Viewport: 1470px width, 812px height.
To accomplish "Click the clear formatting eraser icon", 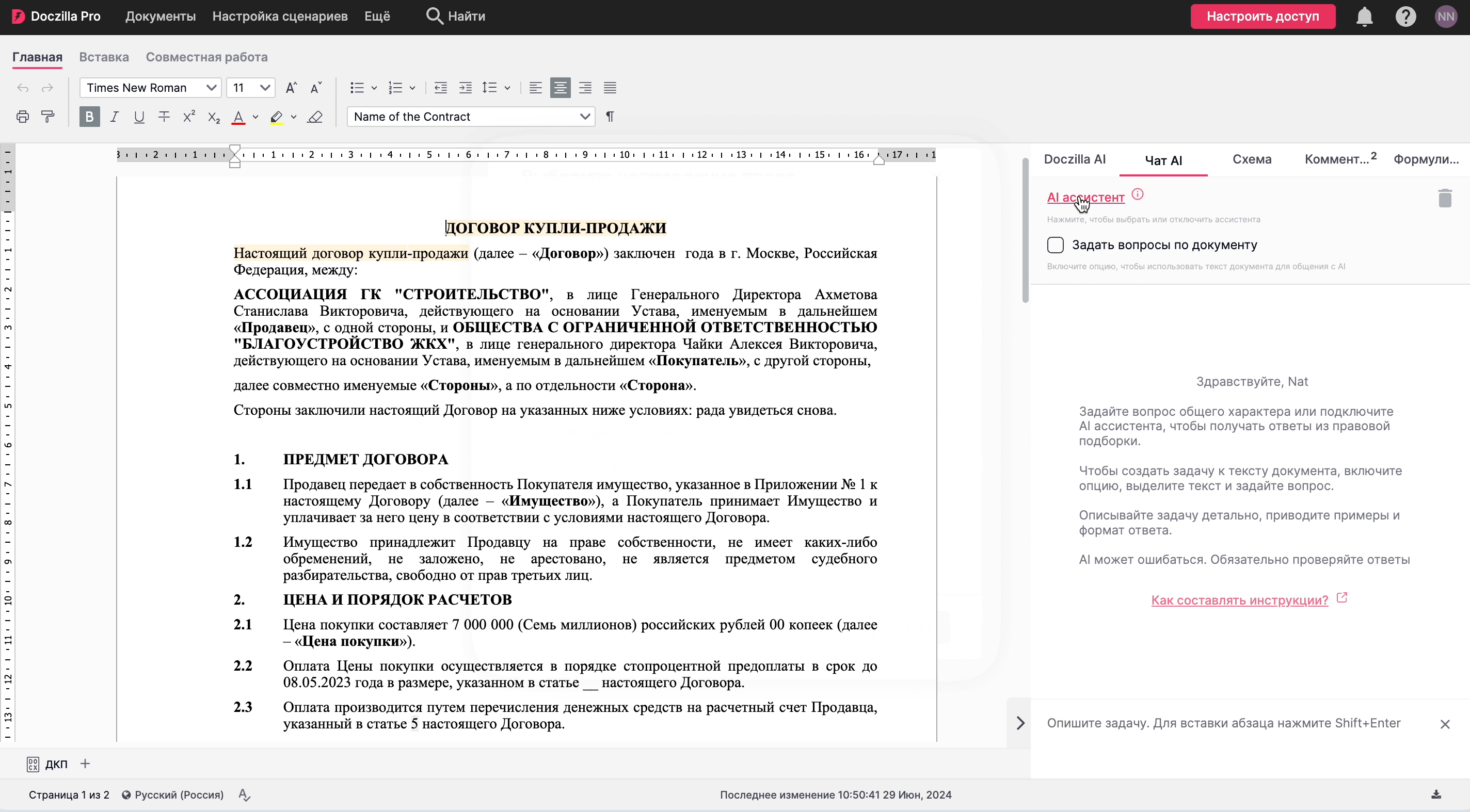I will point(315,117).
